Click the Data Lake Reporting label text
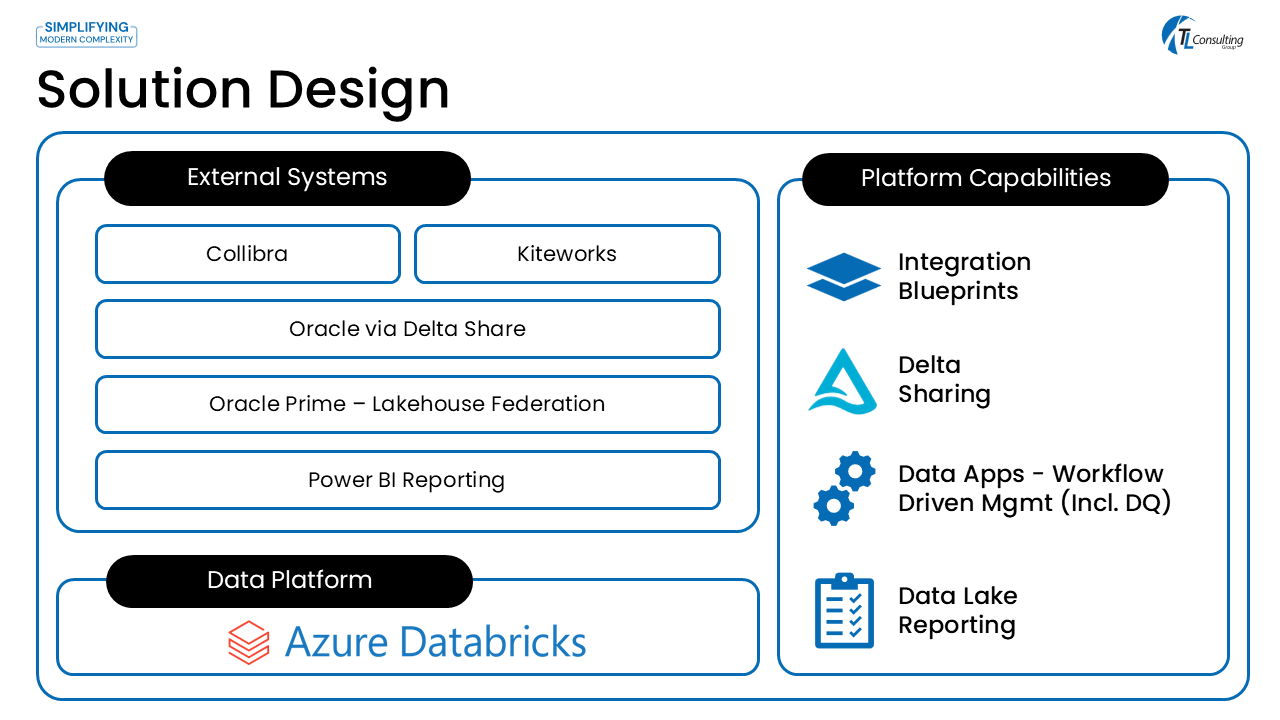Viewport: 1280px width, 720px height. click(x=957, y=610)
